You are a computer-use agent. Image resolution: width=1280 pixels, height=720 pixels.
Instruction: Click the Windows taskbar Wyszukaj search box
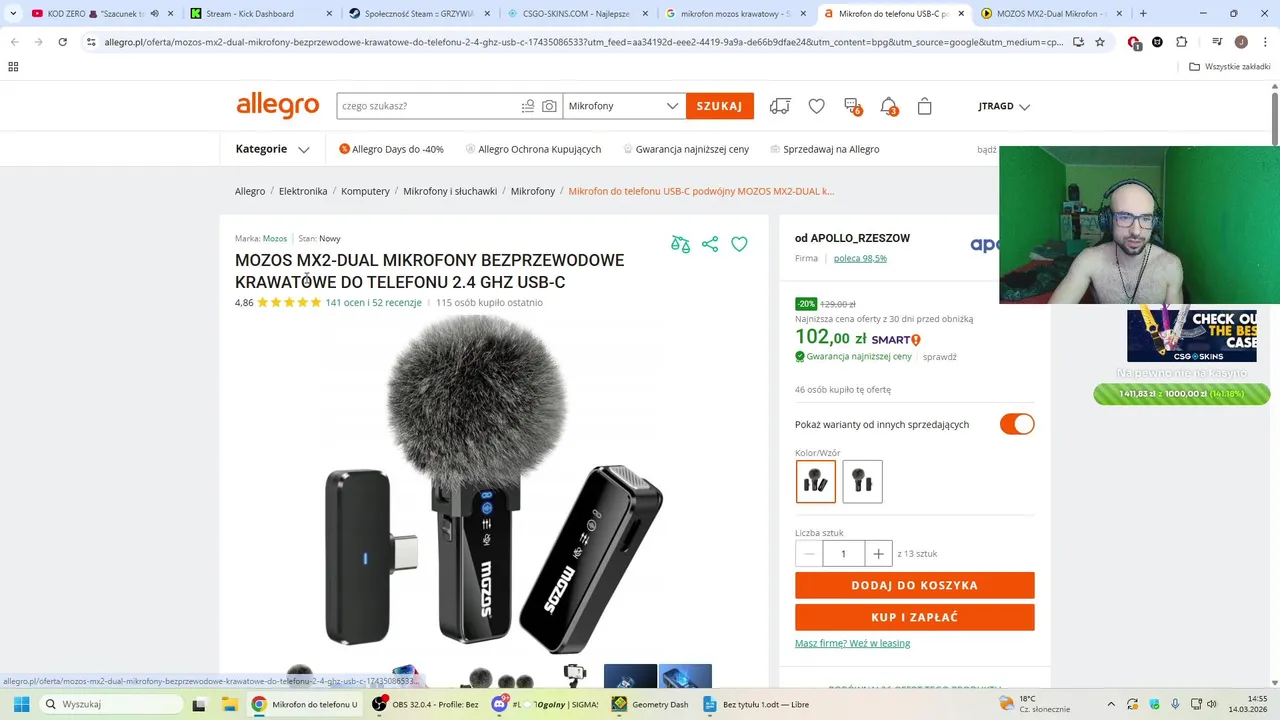(x=112, y=704)
